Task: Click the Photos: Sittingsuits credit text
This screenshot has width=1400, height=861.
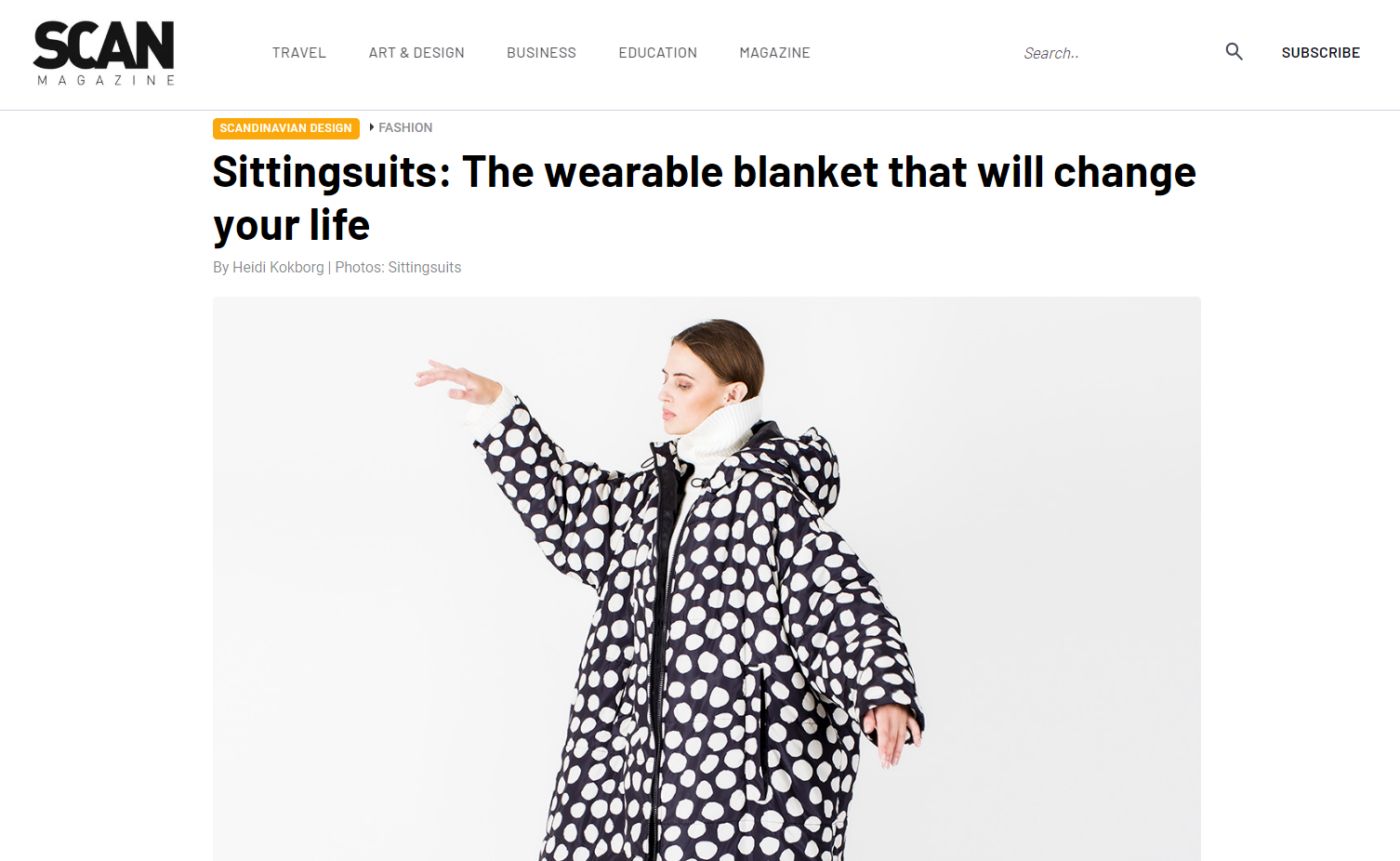Action: 398,267
